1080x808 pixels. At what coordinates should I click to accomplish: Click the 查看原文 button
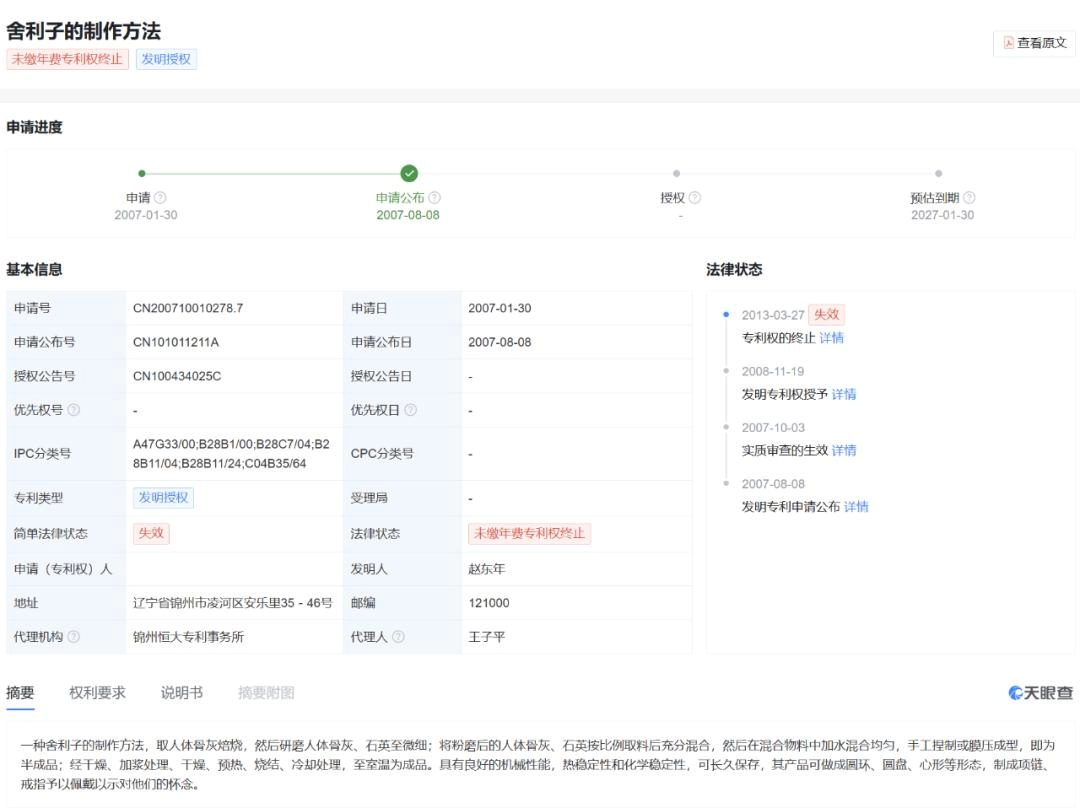tap(1040, 44)
